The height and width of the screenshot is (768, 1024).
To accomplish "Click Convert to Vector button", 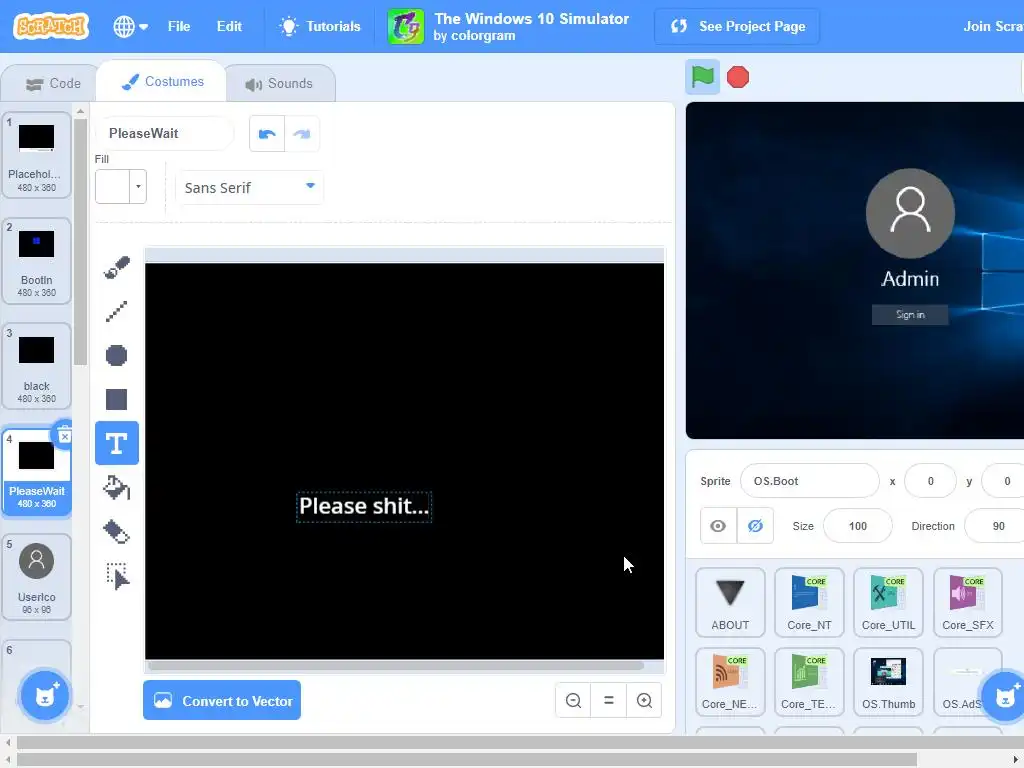I will tap(222, 701).
